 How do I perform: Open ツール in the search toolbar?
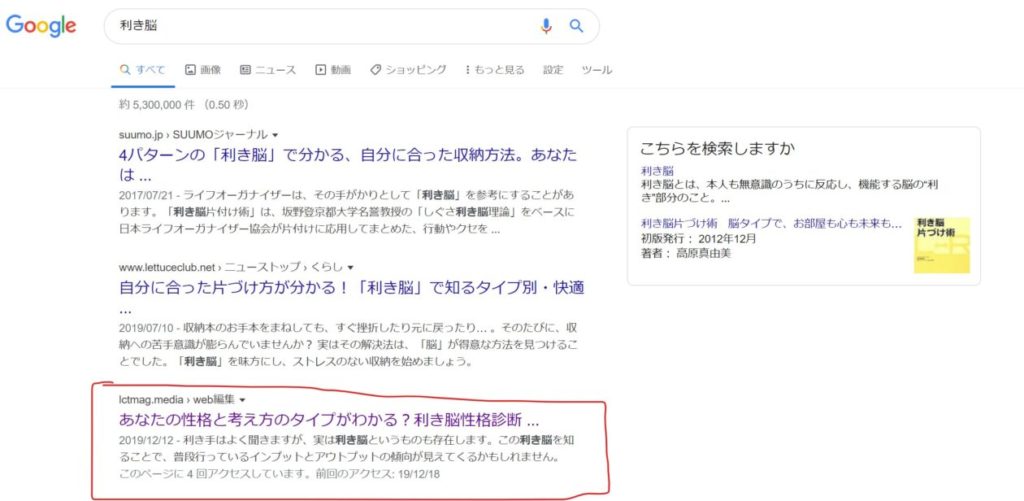click(597, 70)
